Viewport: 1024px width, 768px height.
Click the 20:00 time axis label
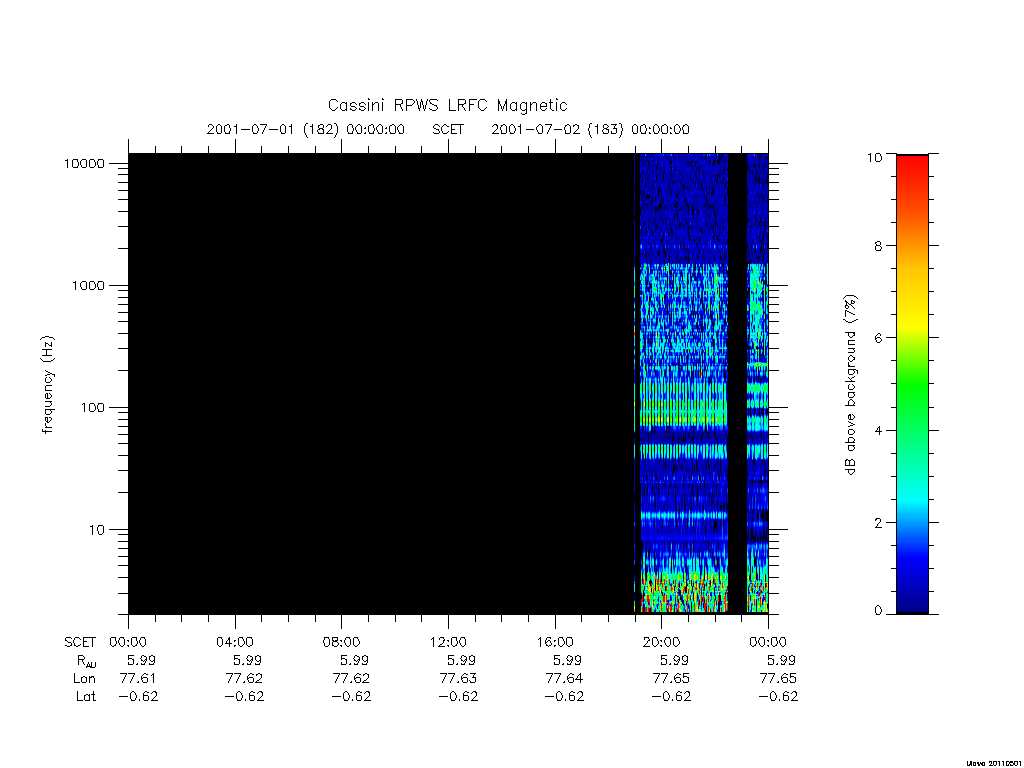tap(662, 642)
